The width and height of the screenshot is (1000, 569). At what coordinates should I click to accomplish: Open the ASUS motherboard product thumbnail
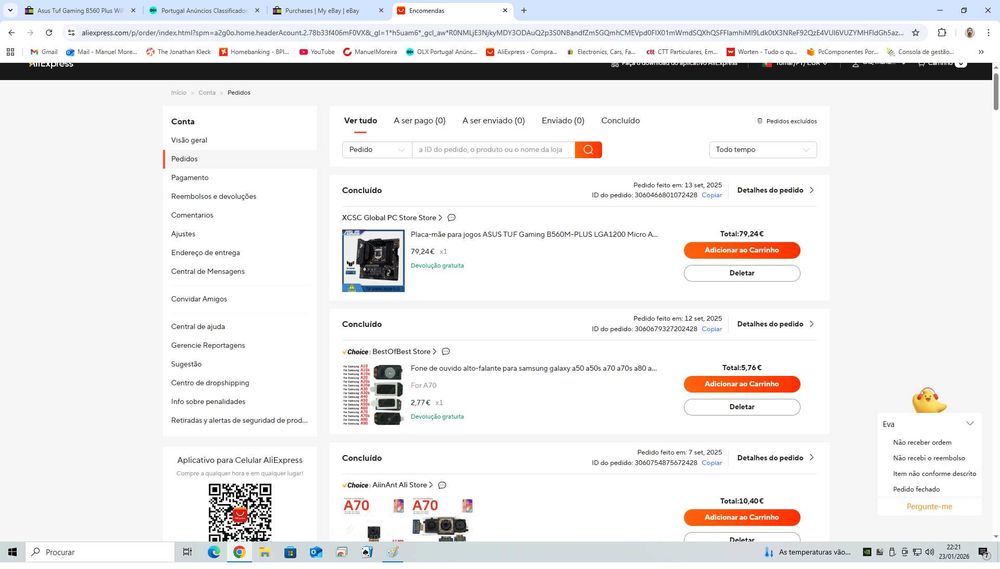click(x=373, y=260)
